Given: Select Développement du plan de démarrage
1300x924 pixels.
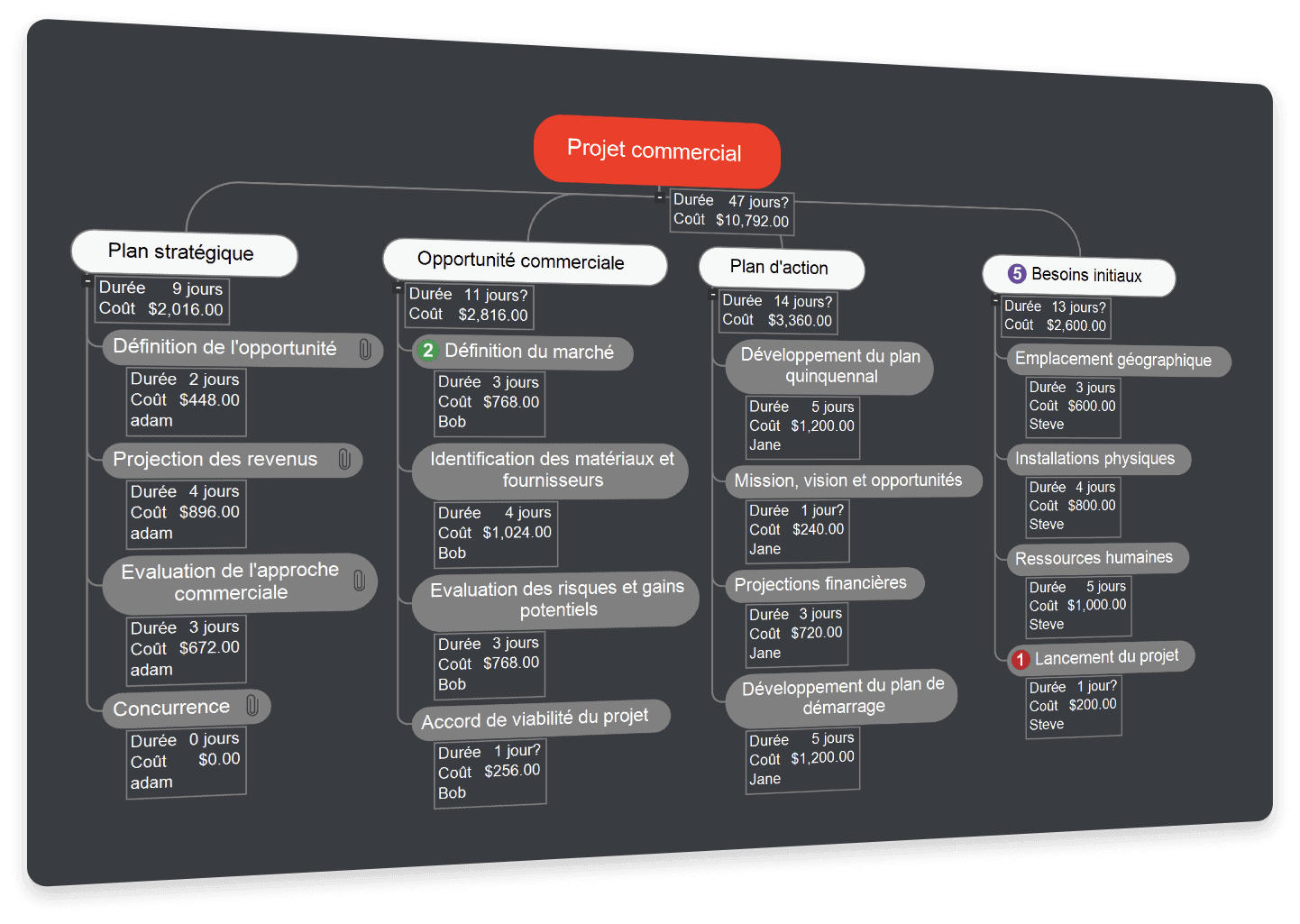Looking at the screenshot, I should coord(841,698).
